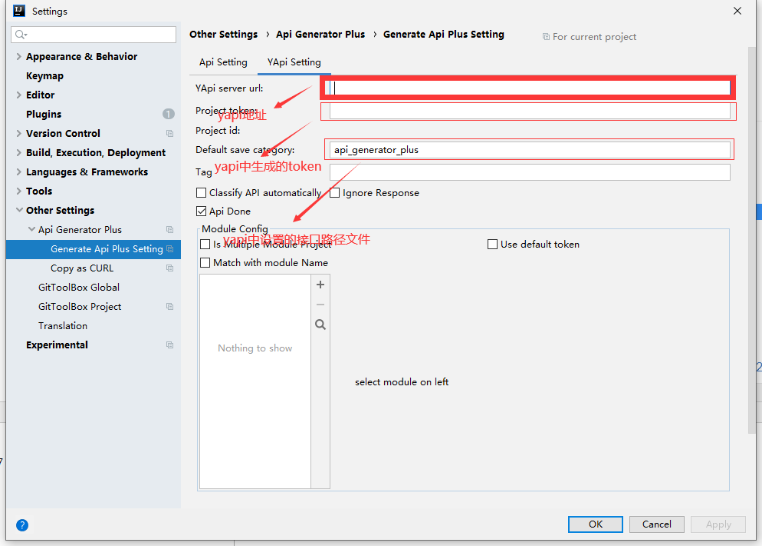
Task: Close the Settings dialog with X
Action: 737,11
